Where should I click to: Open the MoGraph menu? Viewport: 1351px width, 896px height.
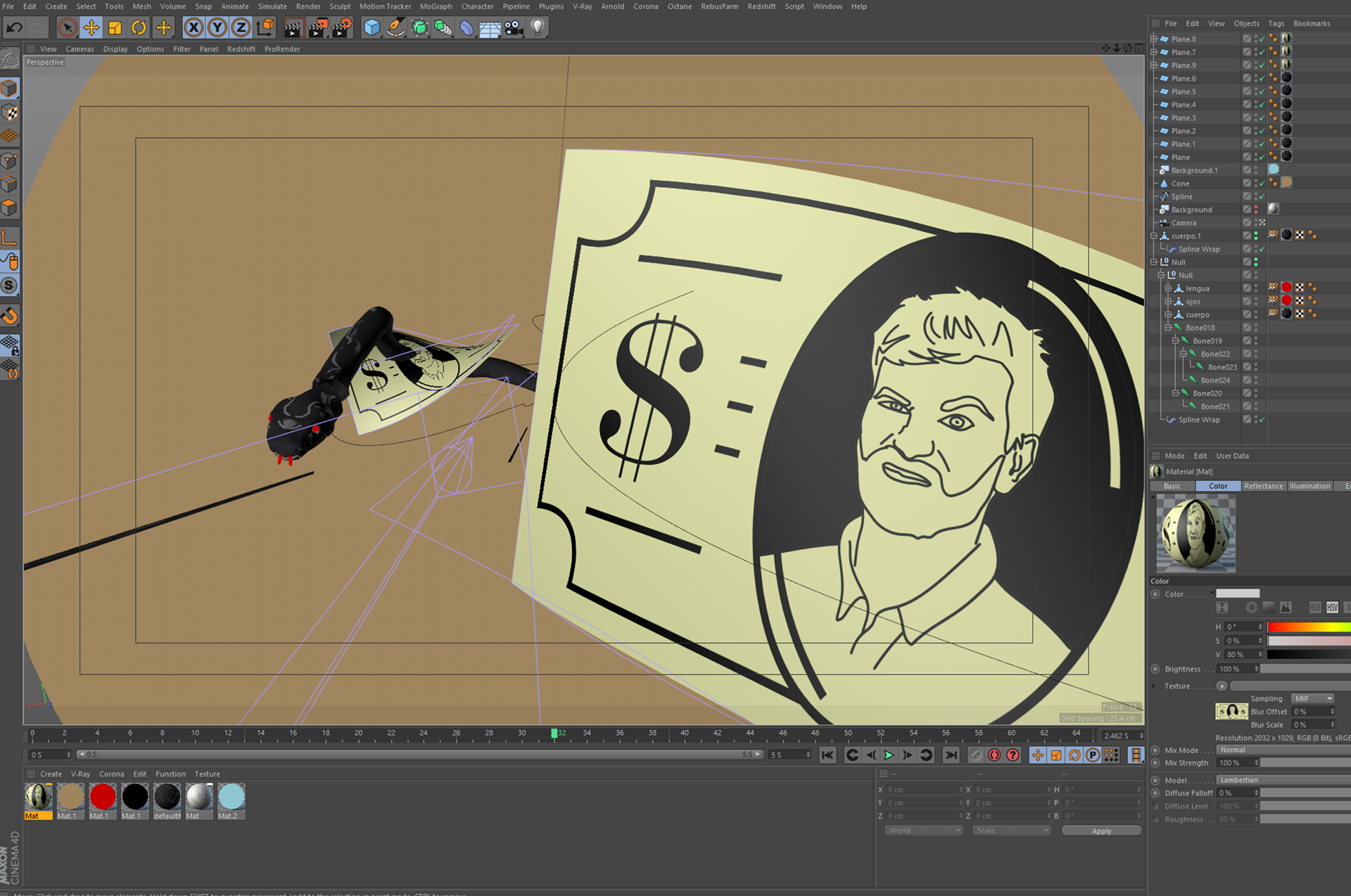(436, 6)
